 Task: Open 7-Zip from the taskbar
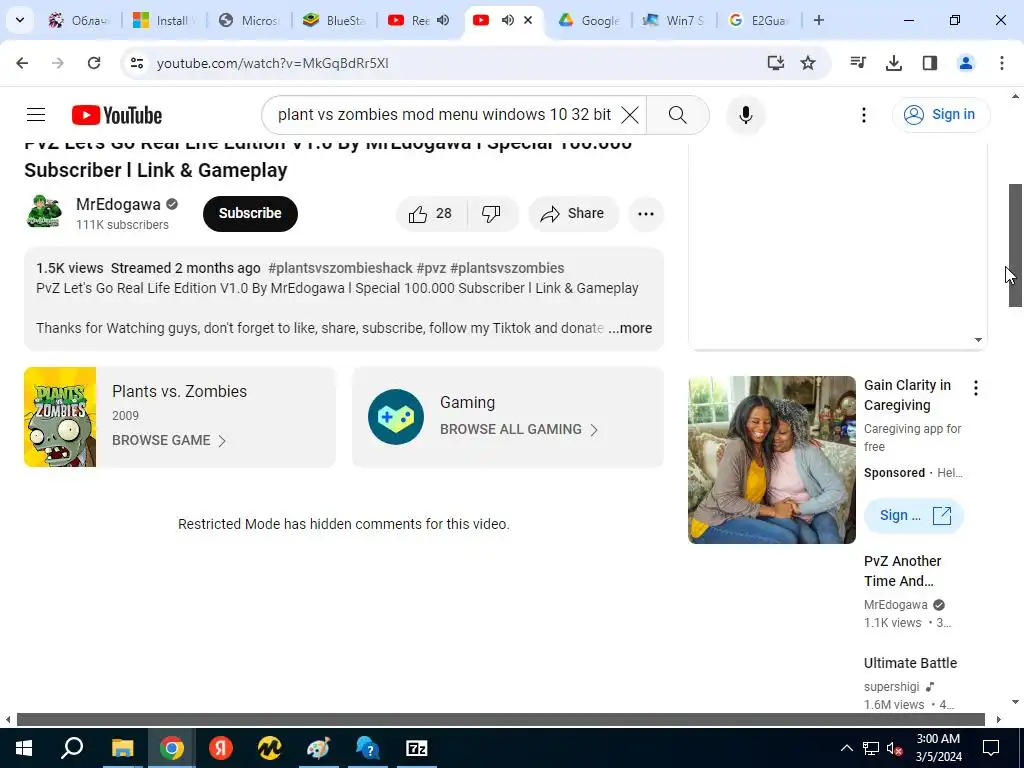pyautogui.click(x=417, y=748)
